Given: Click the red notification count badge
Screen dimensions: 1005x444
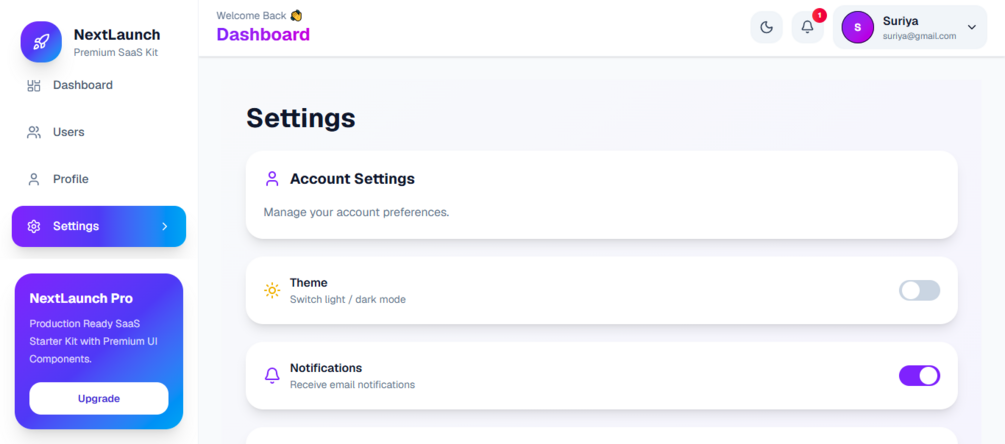Looking at the screenshot, I should tap(819, 15).
